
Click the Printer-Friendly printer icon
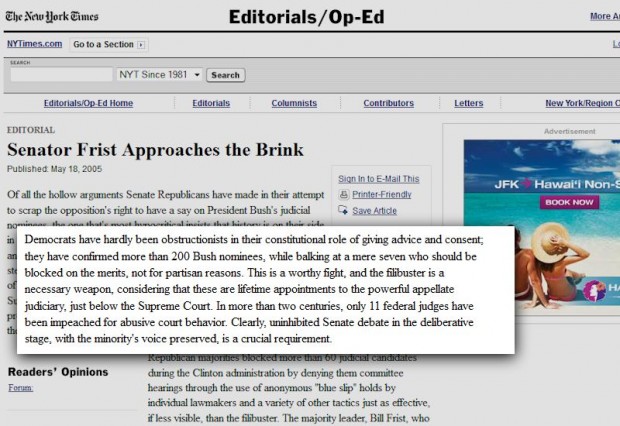pyautogui.click(x=343, y=195)
